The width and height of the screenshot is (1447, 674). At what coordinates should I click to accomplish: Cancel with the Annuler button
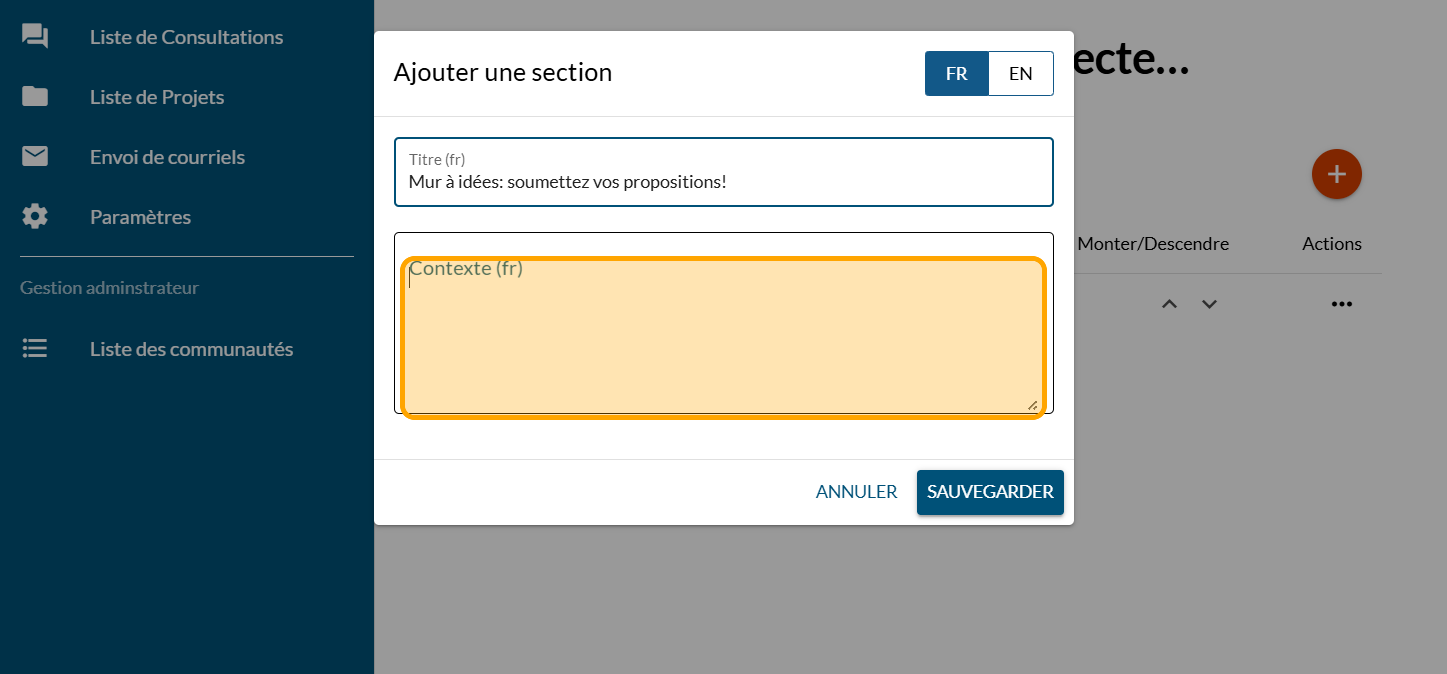tap(856, 492)
